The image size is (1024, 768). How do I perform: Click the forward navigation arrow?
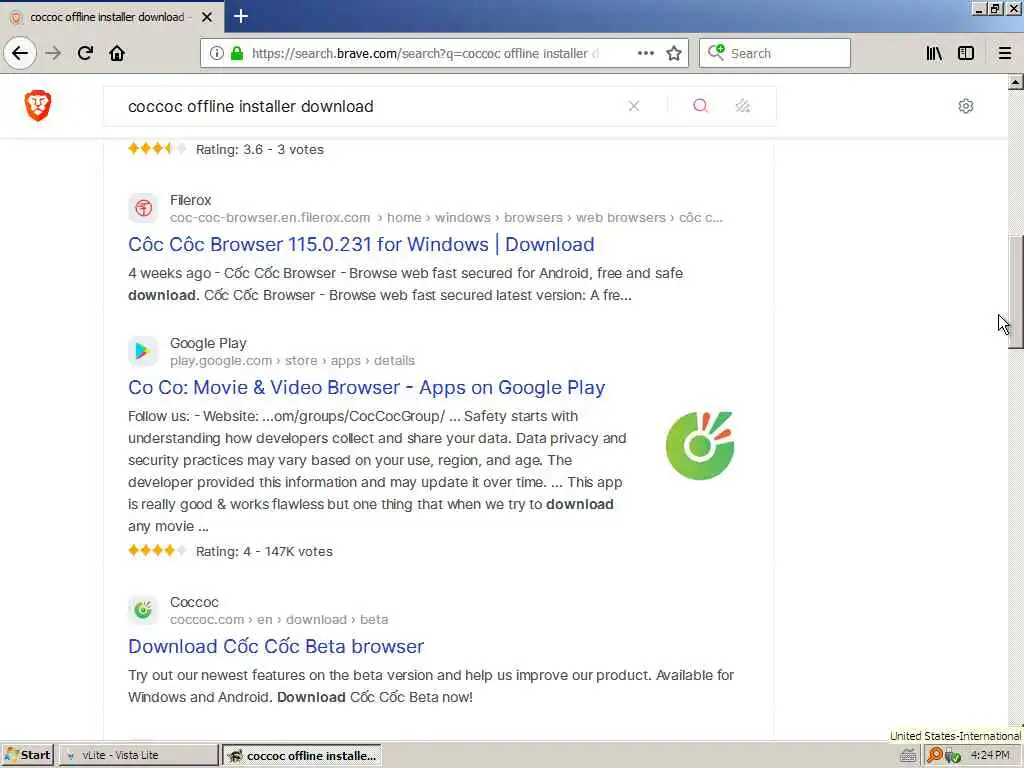pos(54,53)
